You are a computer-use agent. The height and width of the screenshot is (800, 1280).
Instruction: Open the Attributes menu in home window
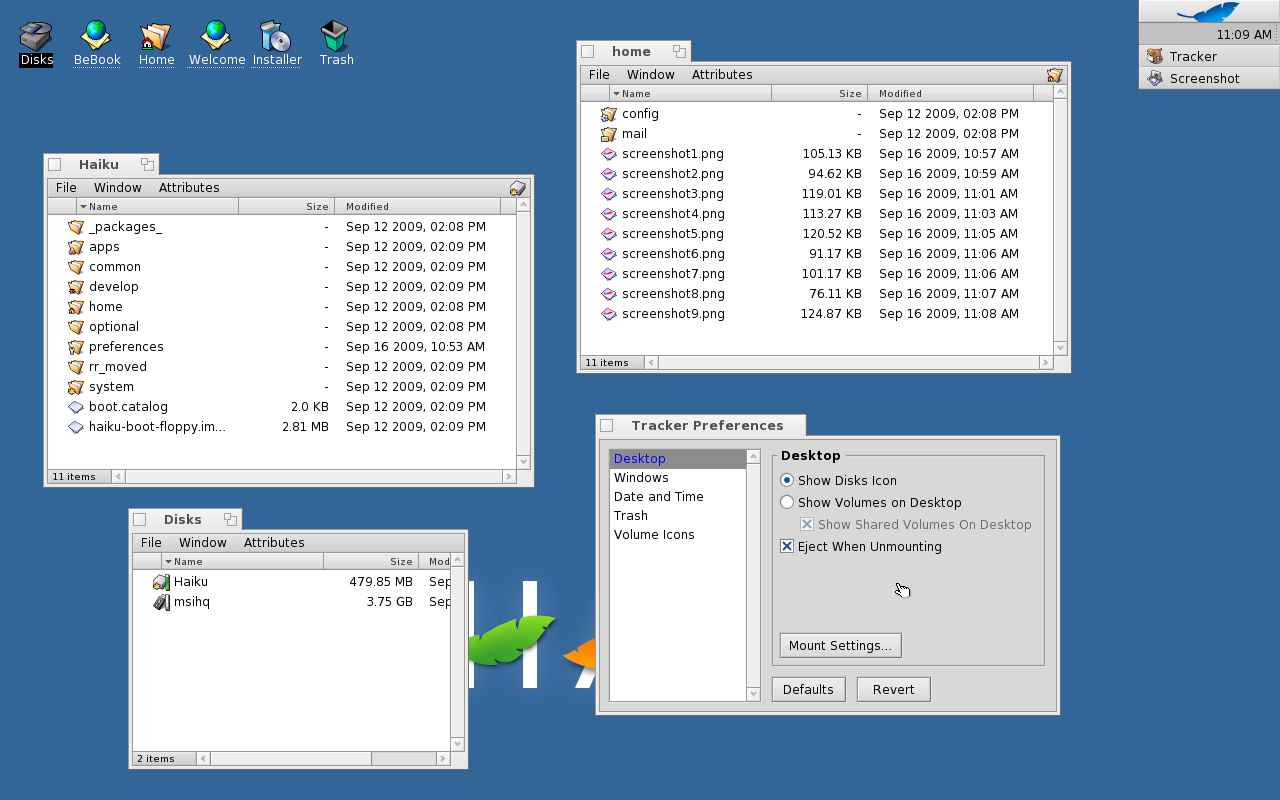click(x=722, y=75)
